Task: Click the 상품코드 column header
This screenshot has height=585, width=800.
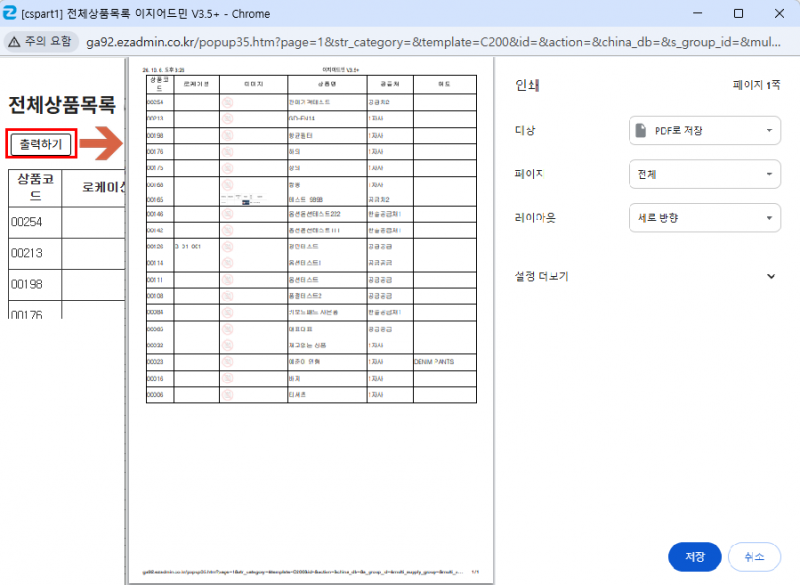Action: 35,187
